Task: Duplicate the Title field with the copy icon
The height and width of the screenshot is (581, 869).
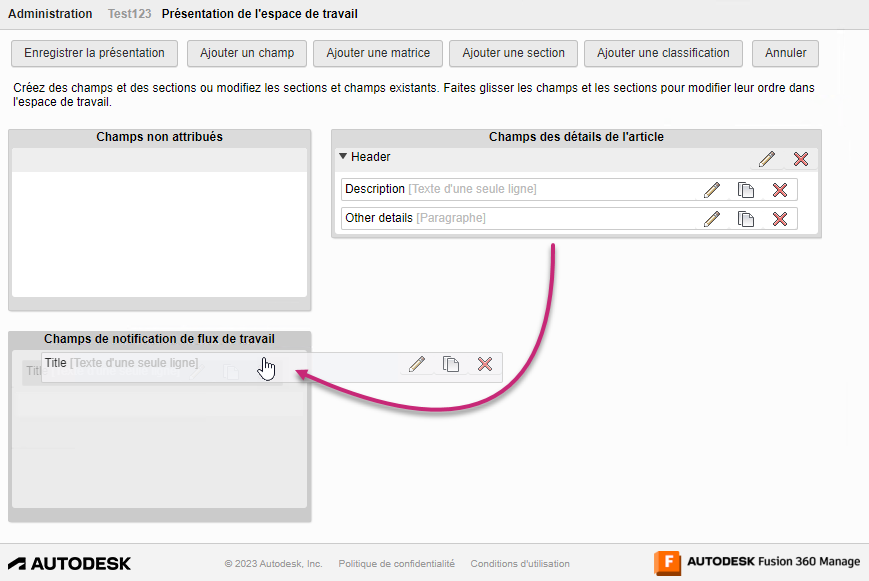Action: (451, 364)
